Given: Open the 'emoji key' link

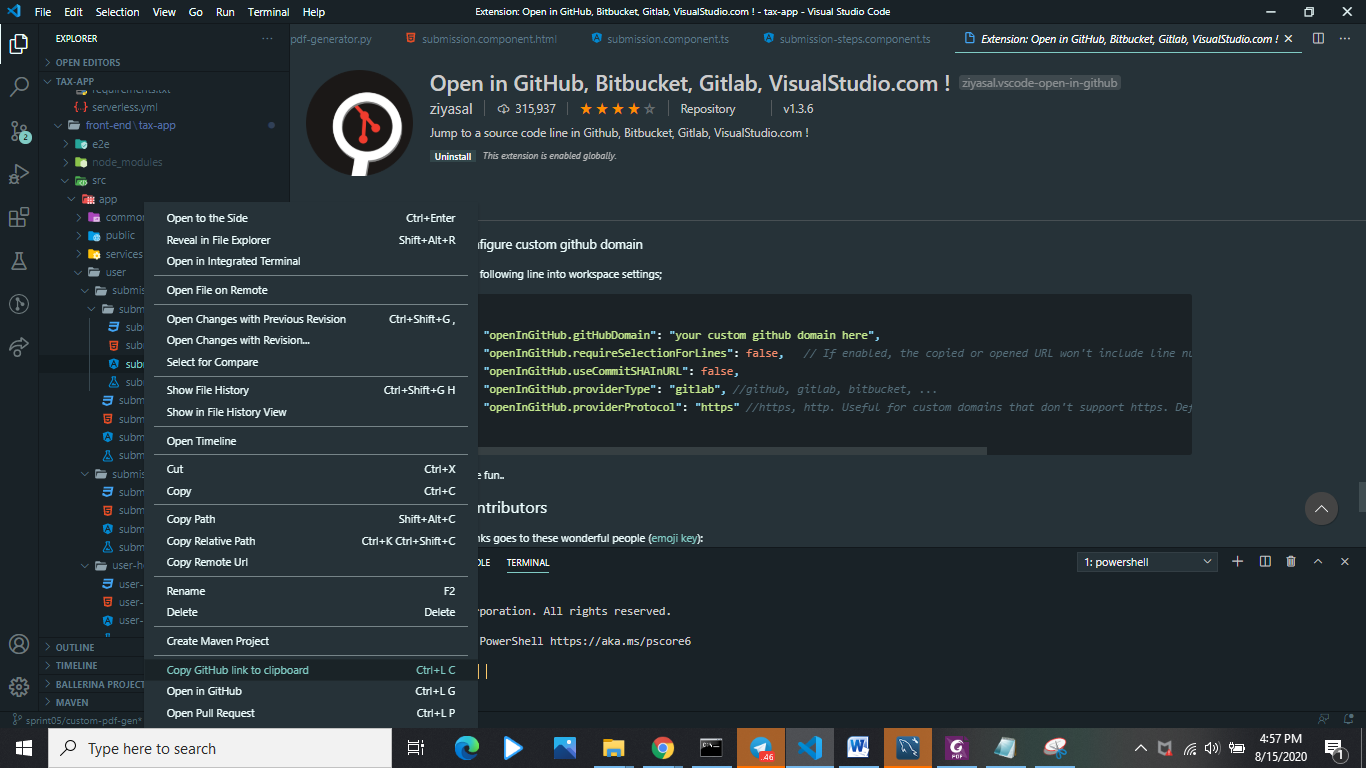Looking at the screenshot, I should (676, 538).
